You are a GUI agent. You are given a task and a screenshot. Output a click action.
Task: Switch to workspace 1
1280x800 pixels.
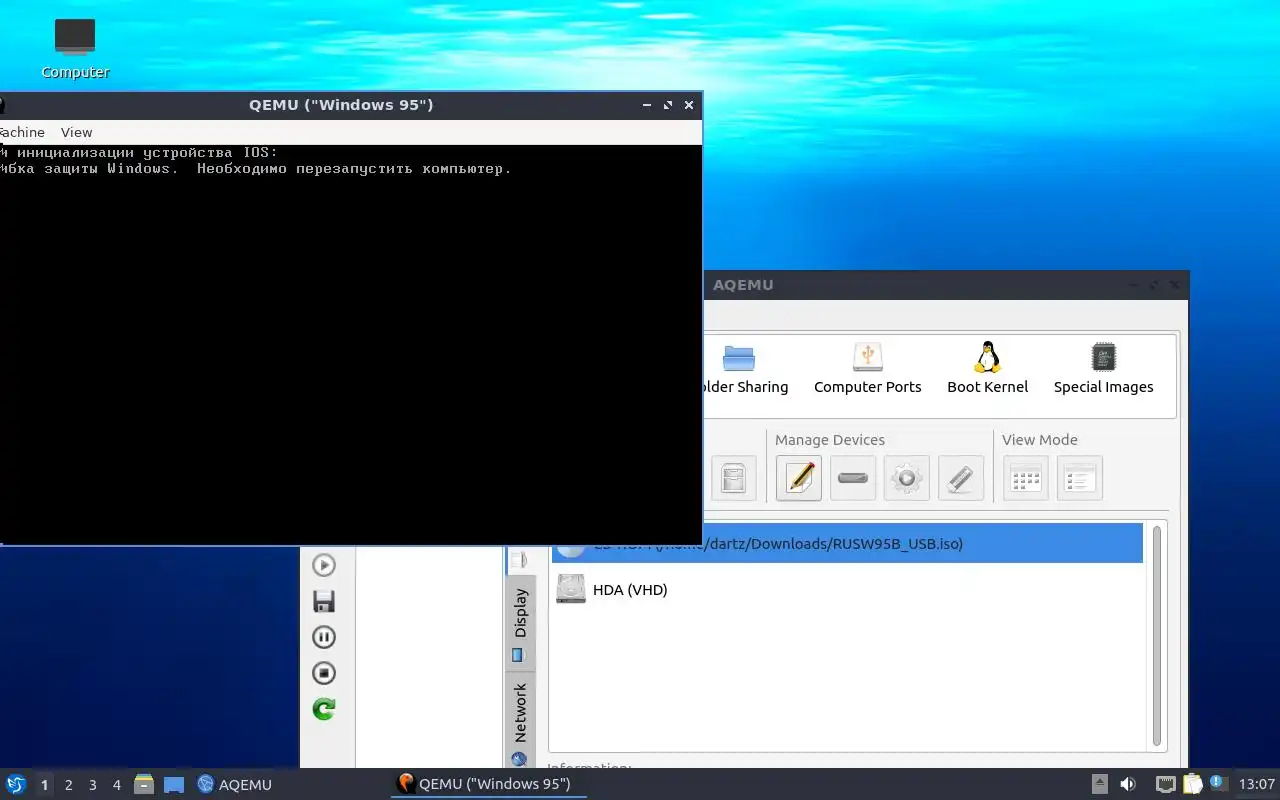tap(44, 785)
